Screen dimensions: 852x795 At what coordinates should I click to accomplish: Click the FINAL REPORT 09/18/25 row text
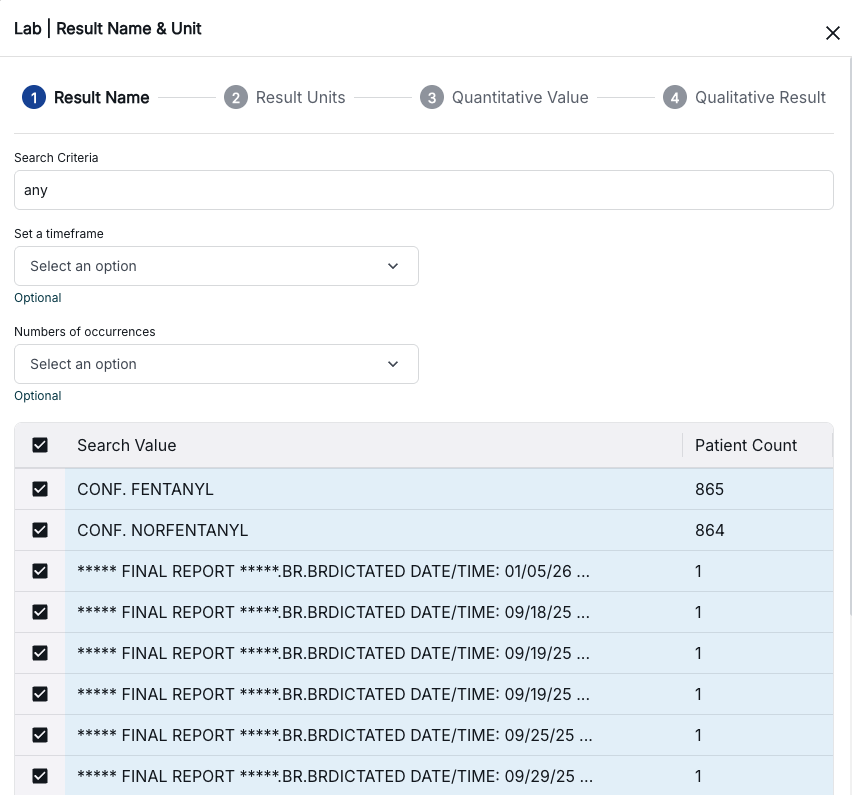tap(333, 612)
